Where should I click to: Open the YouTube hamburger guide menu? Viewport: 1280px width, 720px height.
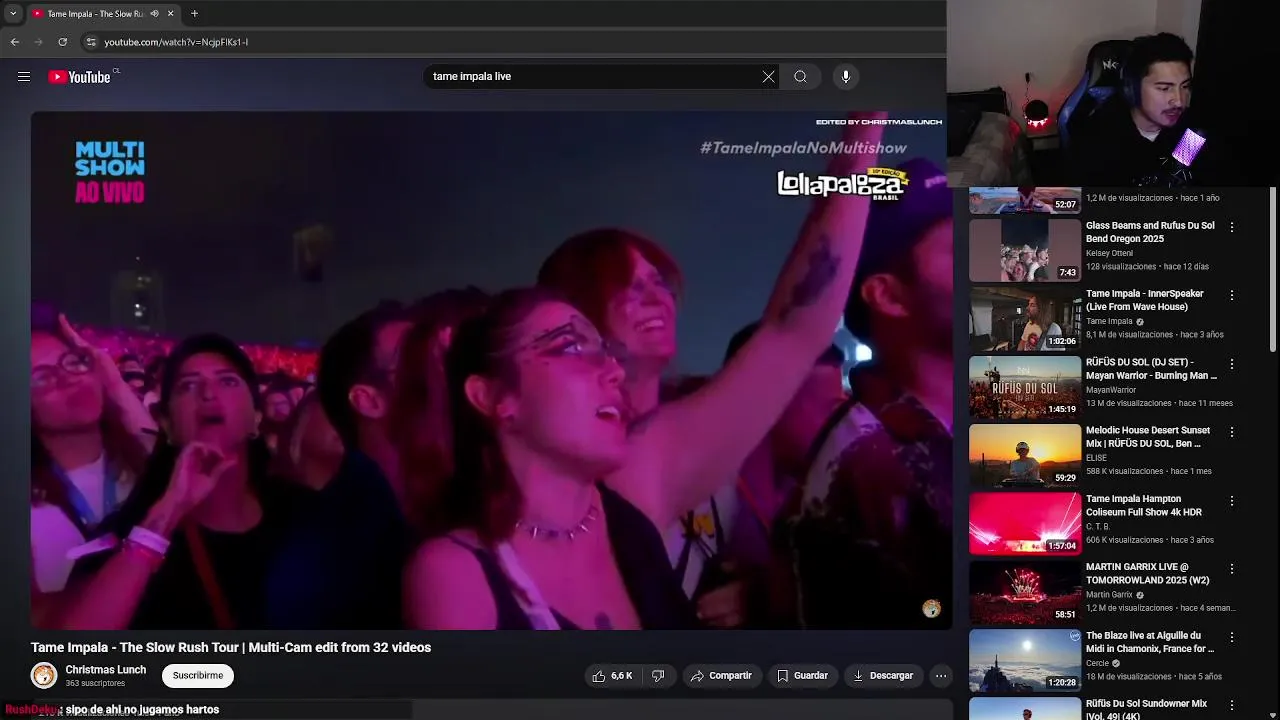pos(24,77)
